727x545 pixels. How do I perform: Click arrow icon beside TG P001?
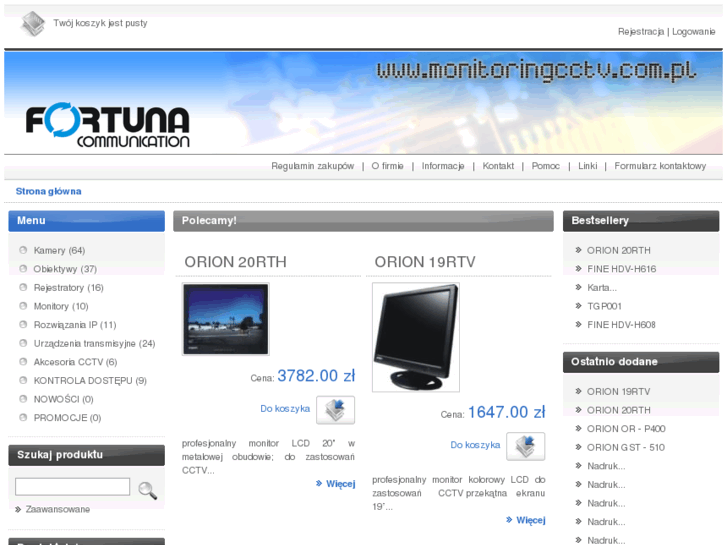point(578,306)
